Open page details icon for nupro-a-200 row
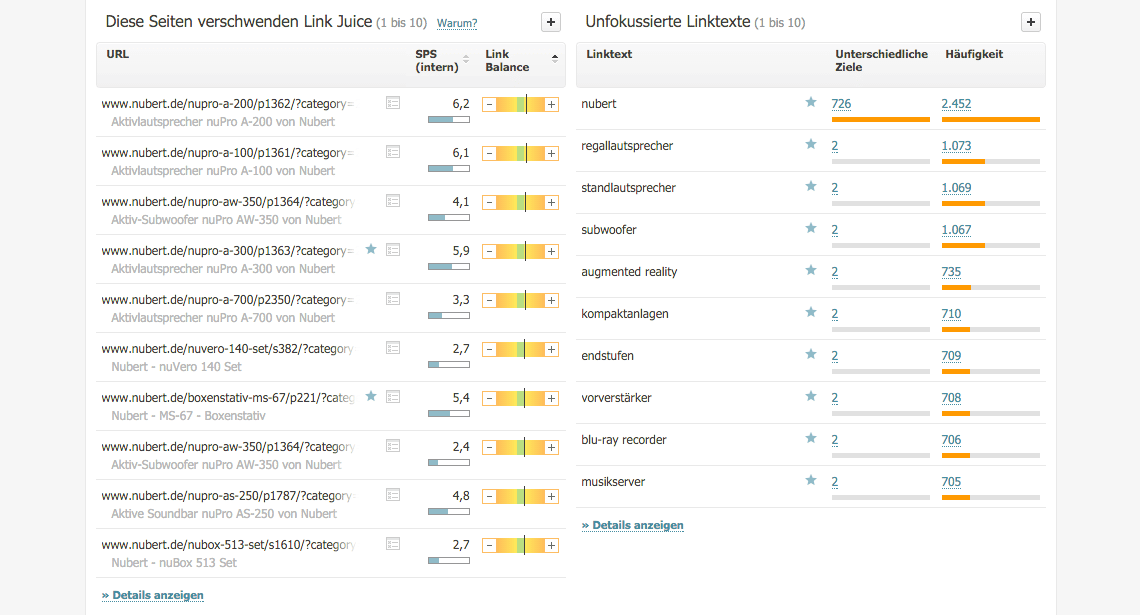This screenshot has width=1140, height=615. coord(393,103)
